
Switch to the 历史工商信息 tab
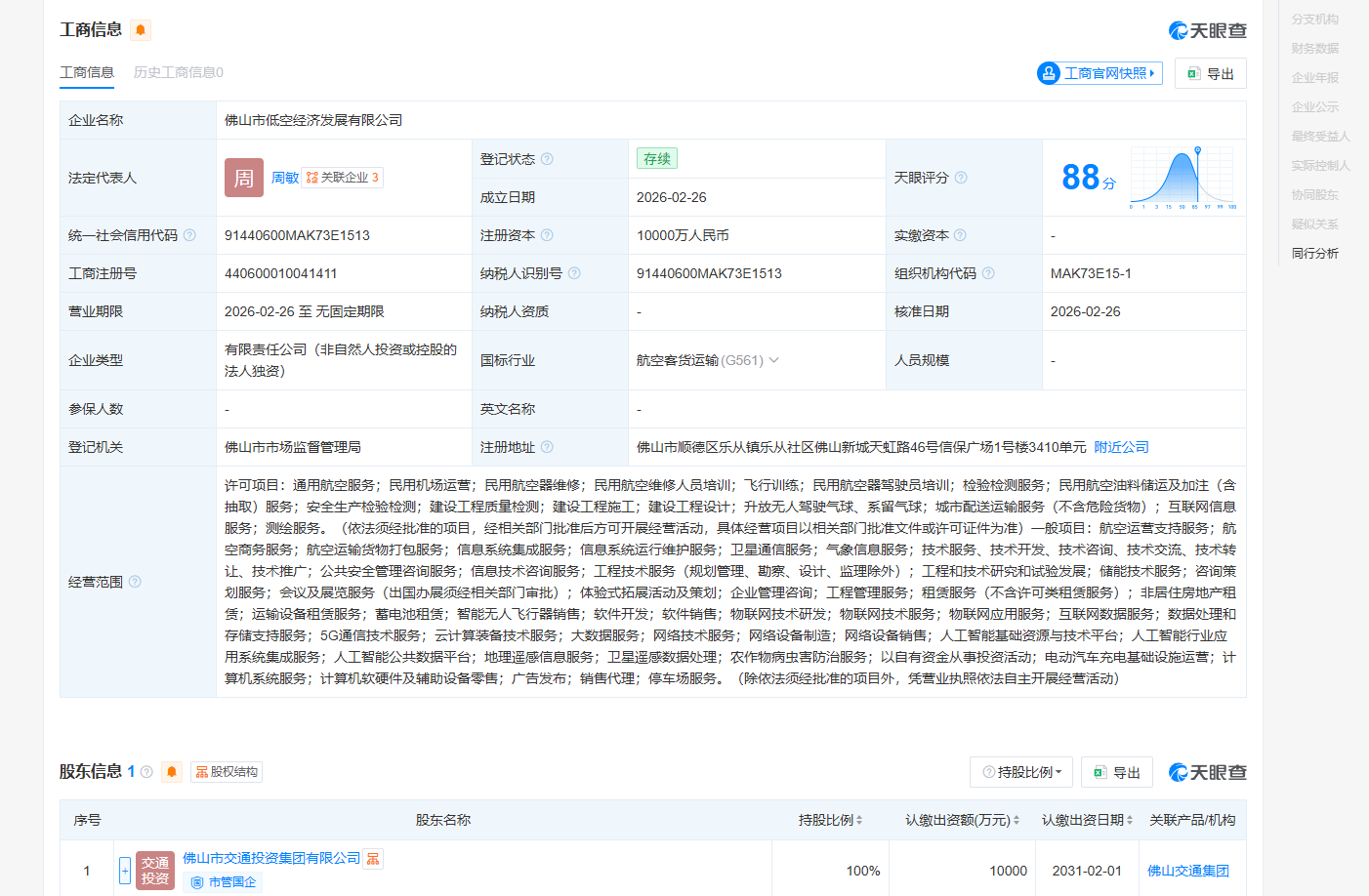tap(178, 72)
